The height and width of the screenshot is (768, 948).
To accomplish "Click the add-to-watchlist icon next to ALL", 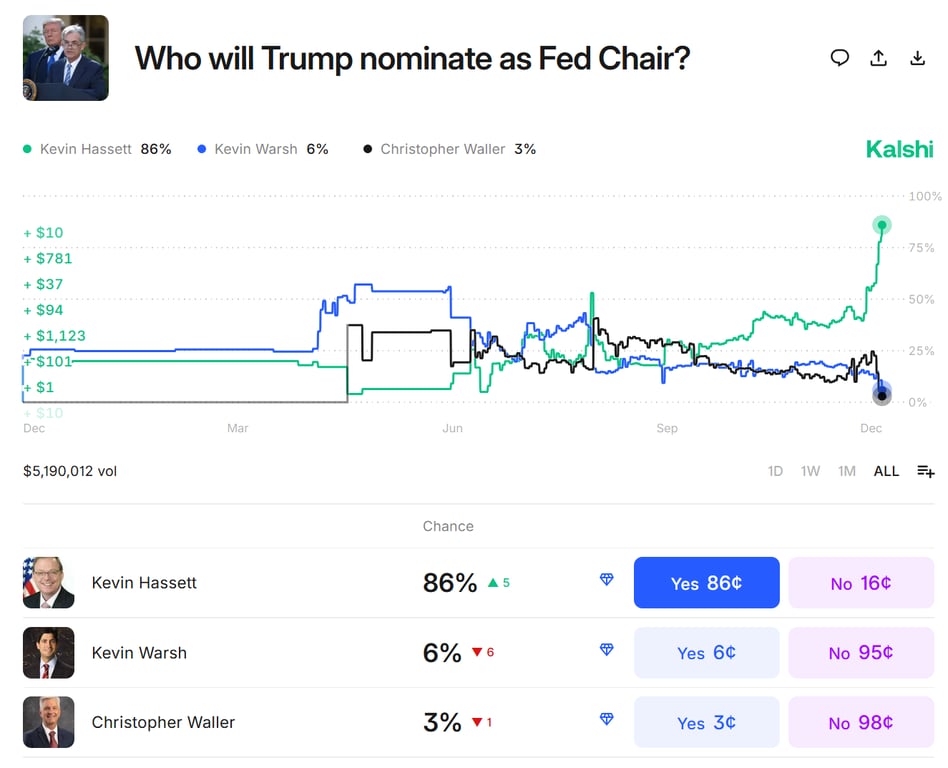I will (925, 471).
